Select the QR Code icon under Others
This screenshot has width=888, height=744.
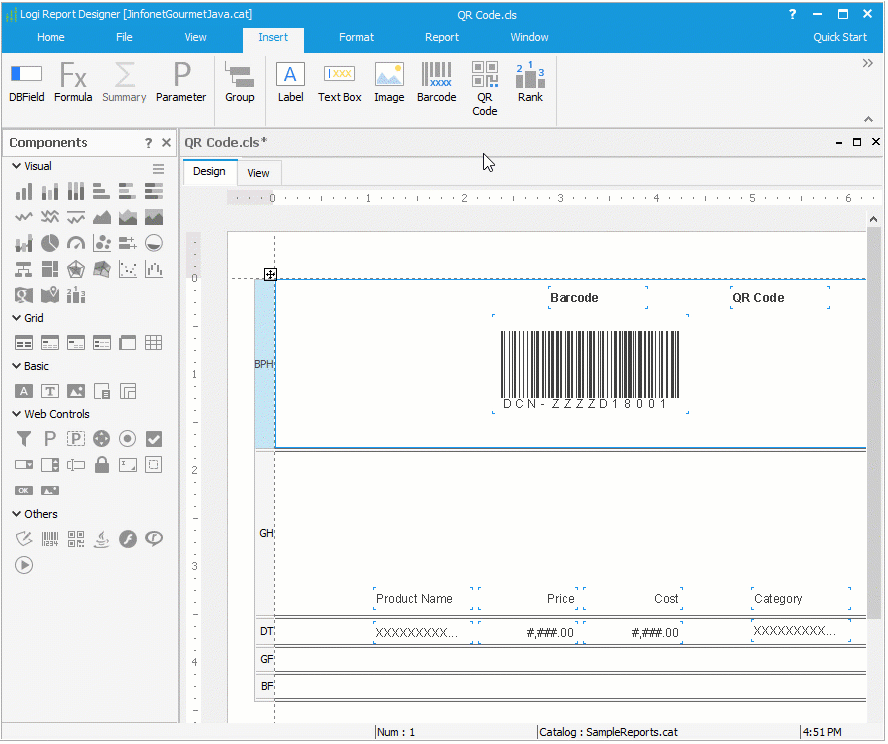(x=77, y=538)
